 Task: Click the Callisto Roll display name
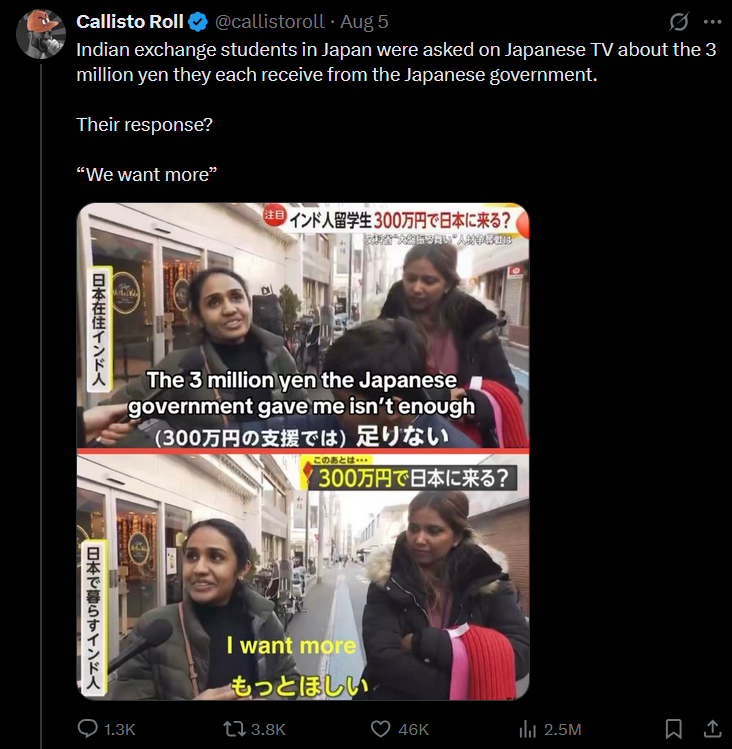tap(129, 22)
